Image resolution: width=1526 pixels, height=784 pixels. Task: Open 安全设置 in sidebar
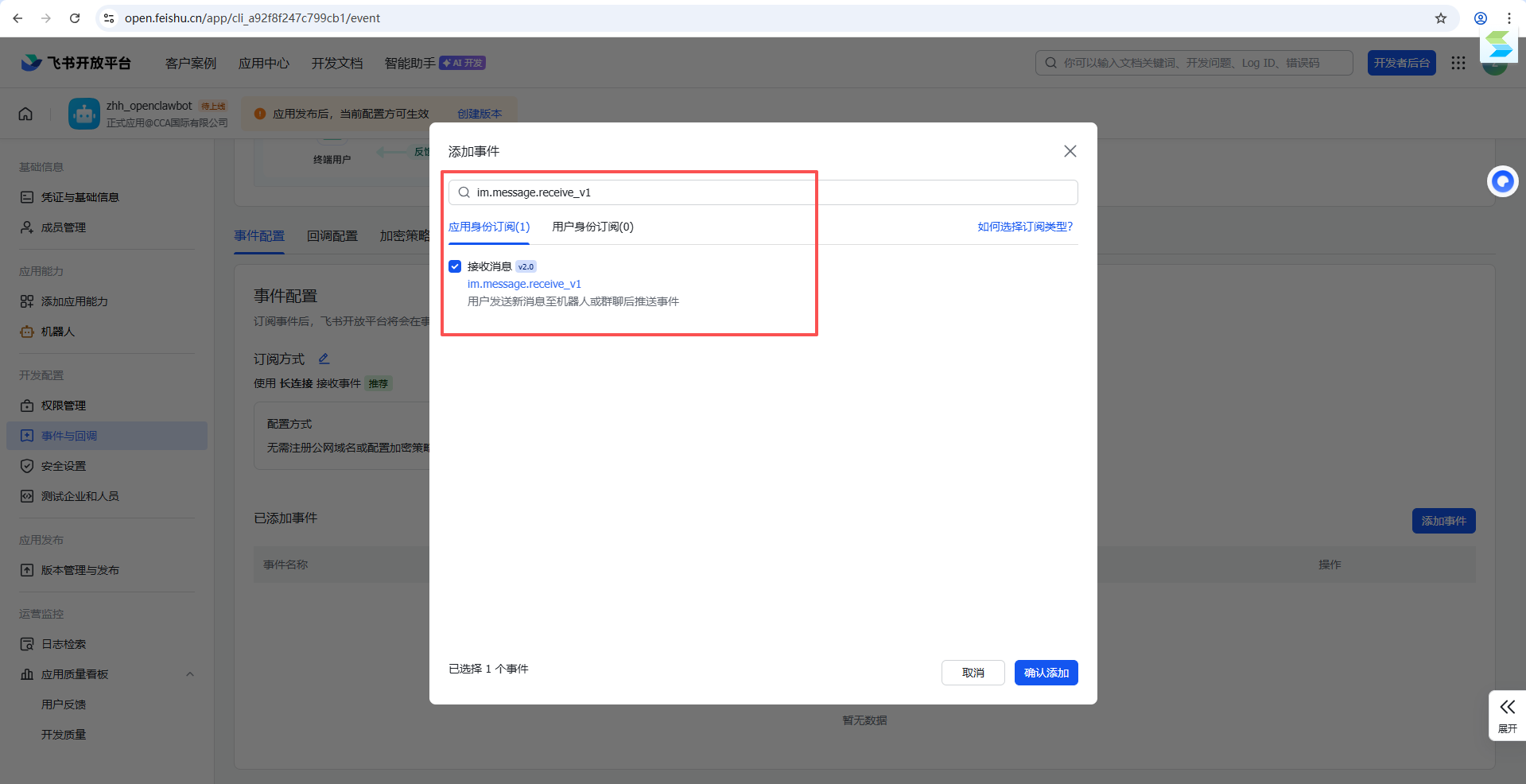(64, 466)
